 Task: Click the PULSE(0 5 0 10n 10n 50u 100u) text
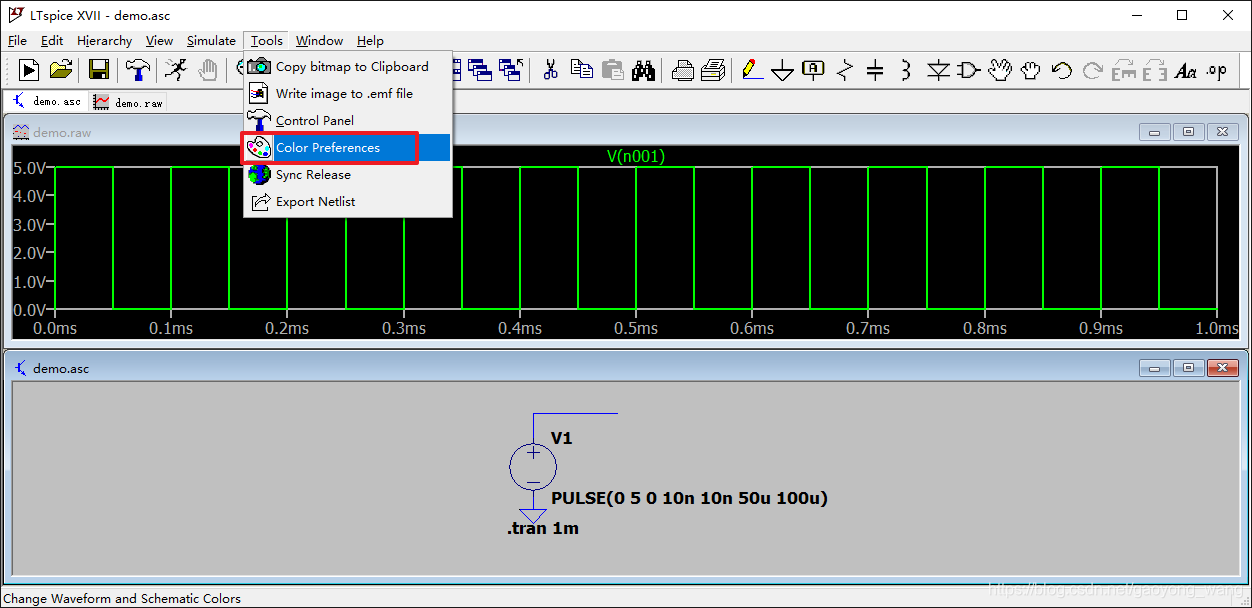click(x=689, y=498)
